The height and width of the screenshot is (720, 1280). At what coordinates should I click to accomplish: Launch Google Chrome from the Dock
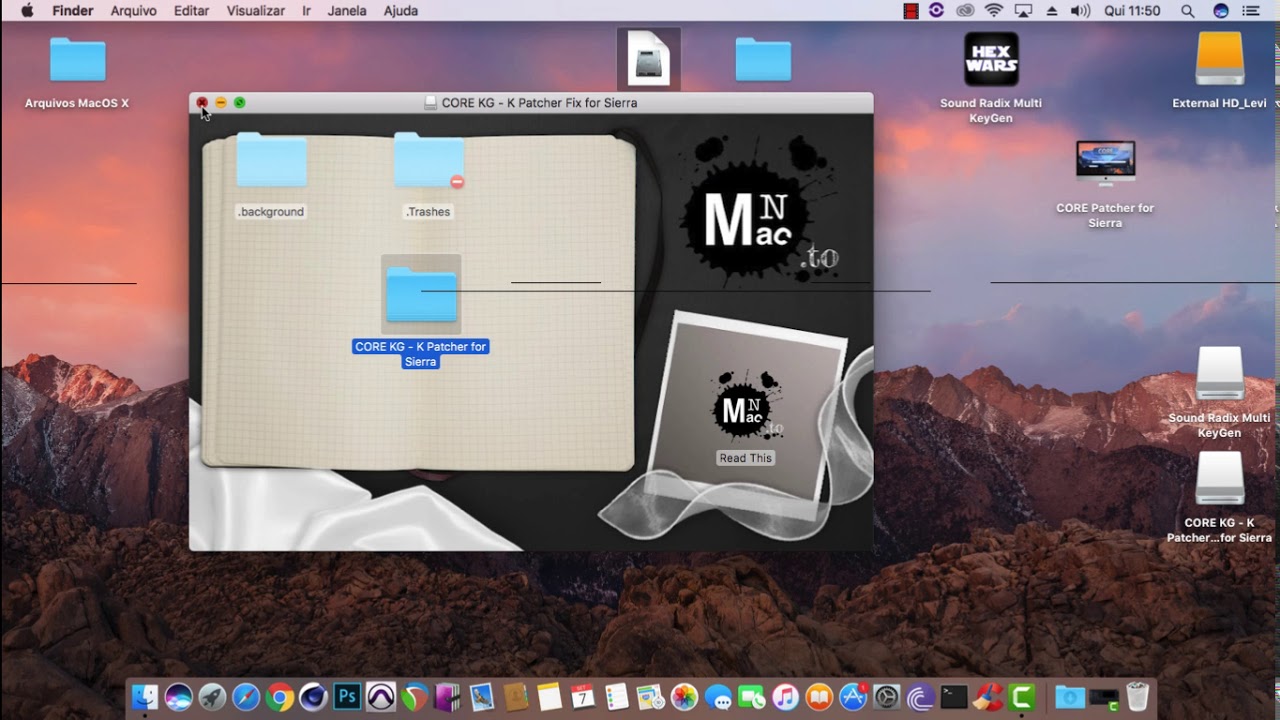[x=280, y=697]
